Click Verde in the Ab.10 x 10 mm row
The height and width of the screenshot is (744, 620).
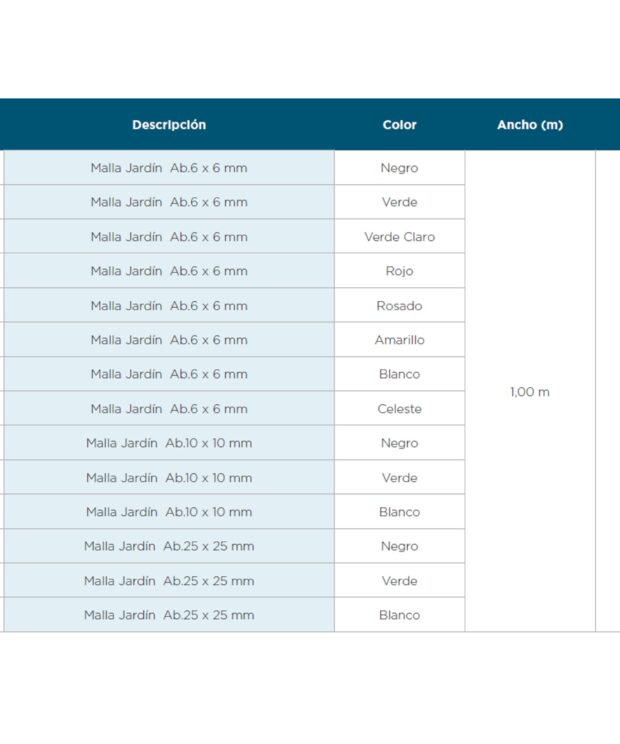(399, 478)
